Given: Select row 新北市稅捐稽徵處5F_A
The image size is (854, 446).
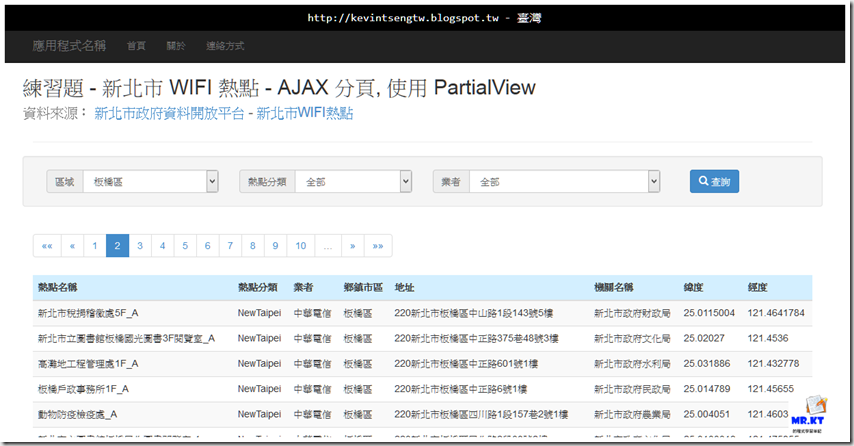Looking at the screenshot, I should pos(422,313).
